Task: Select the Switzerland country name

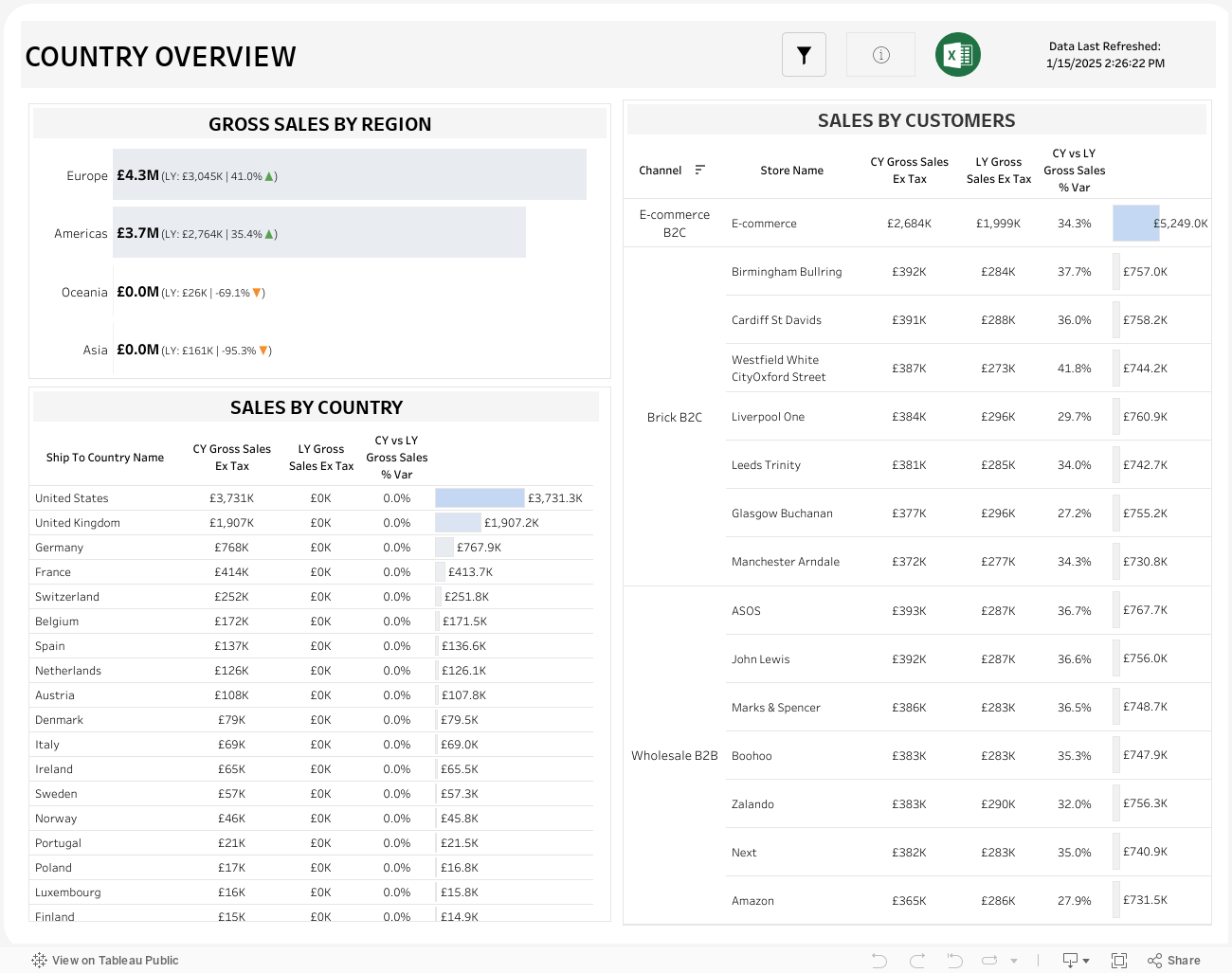Action: pos(67,597)
